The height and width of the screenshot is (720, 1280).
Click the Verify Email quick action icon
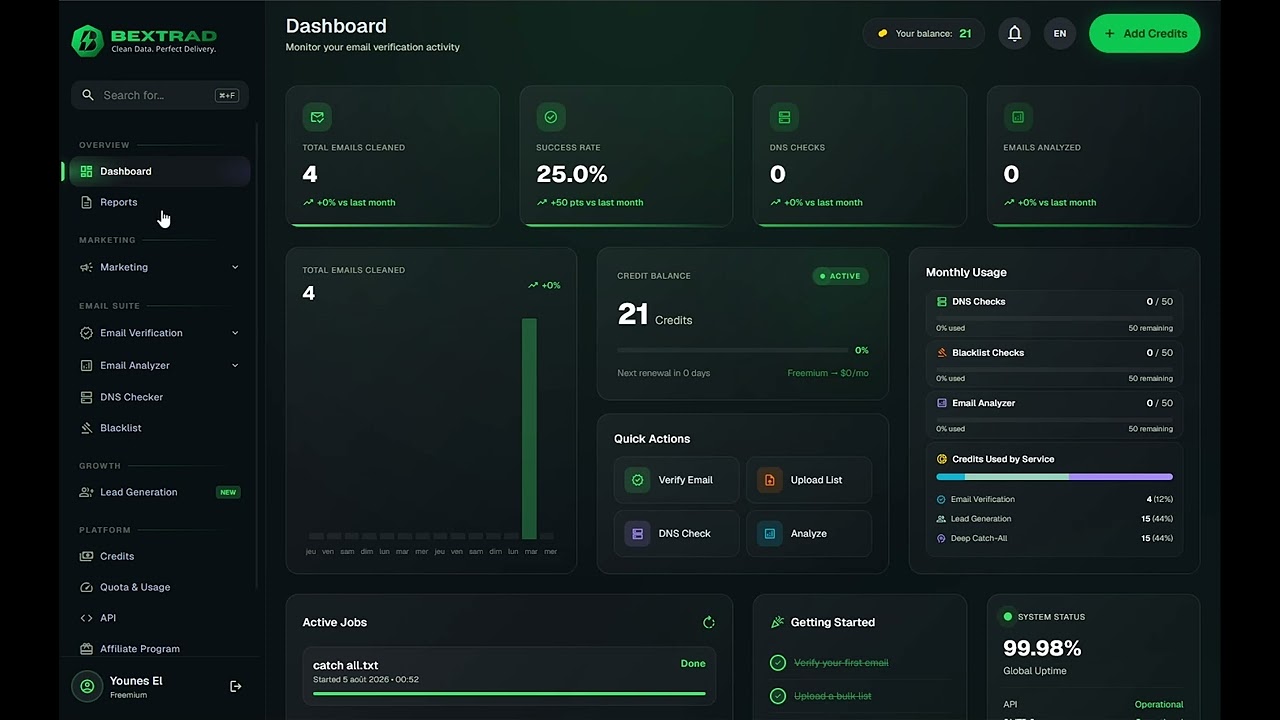637,480
